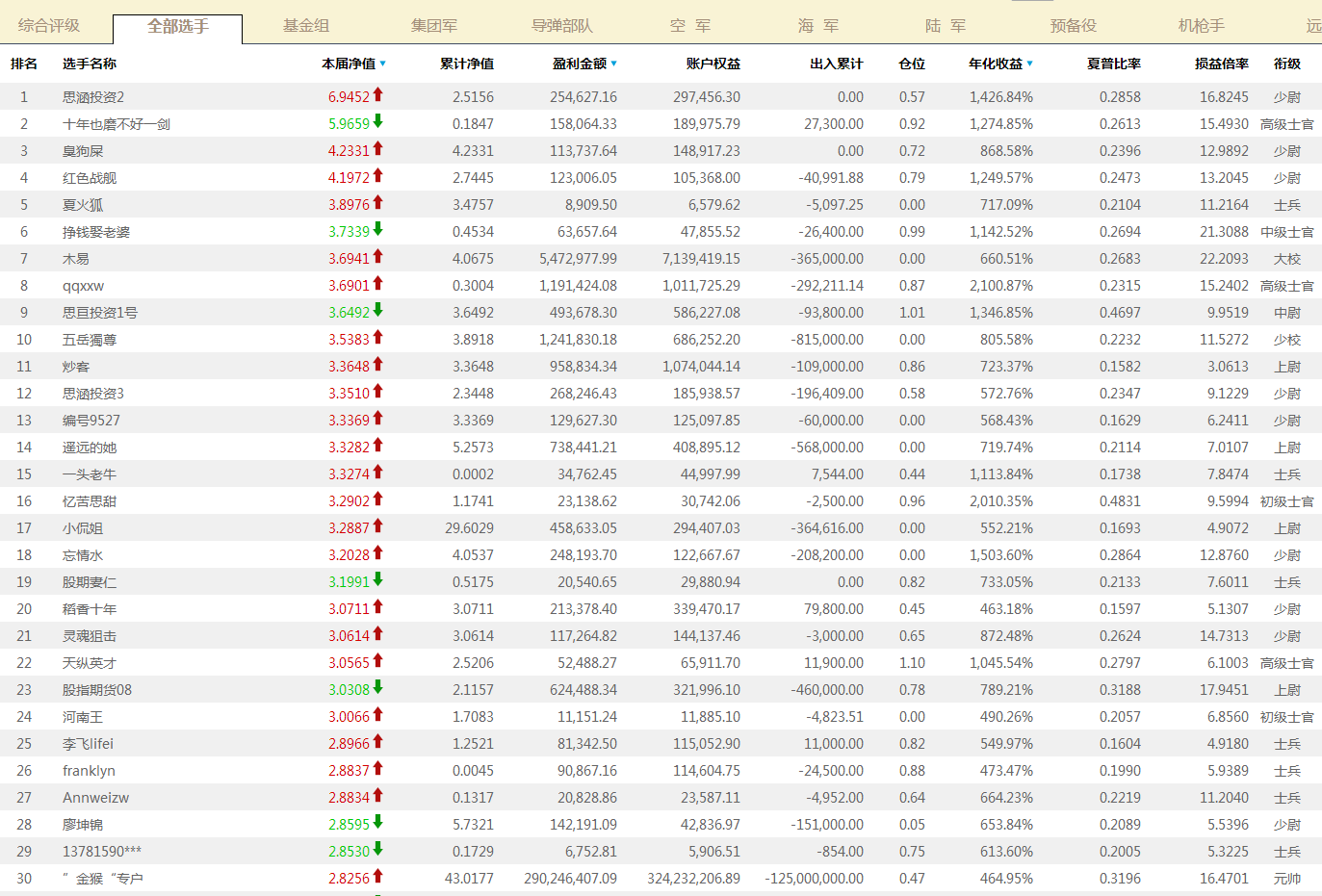Screen dimensions: 1322x896
Task: Select rank title 元帅
Action: coord(1287,879)
